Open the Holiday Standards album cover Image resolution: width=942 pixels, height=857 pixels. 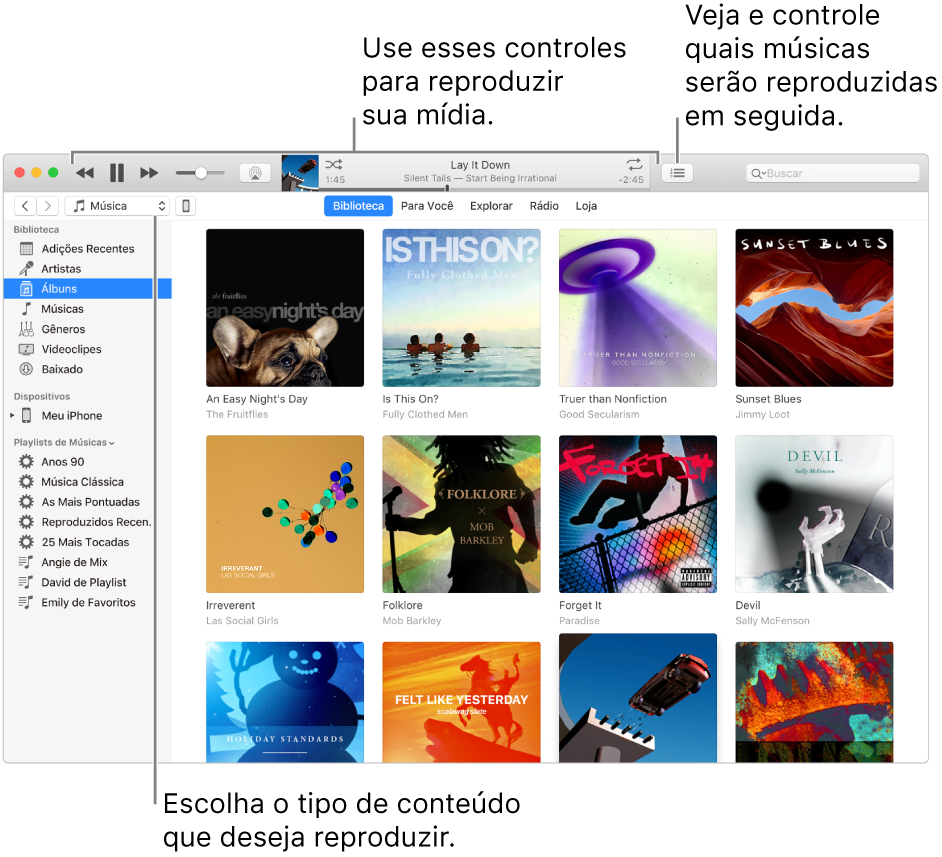pos(285,702)
